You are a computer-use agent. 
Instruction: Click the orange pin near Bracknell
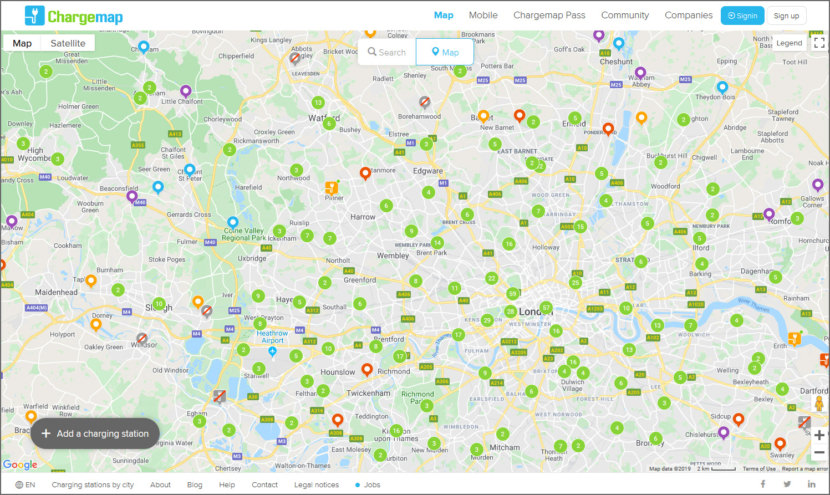click(x=31, y=417)
